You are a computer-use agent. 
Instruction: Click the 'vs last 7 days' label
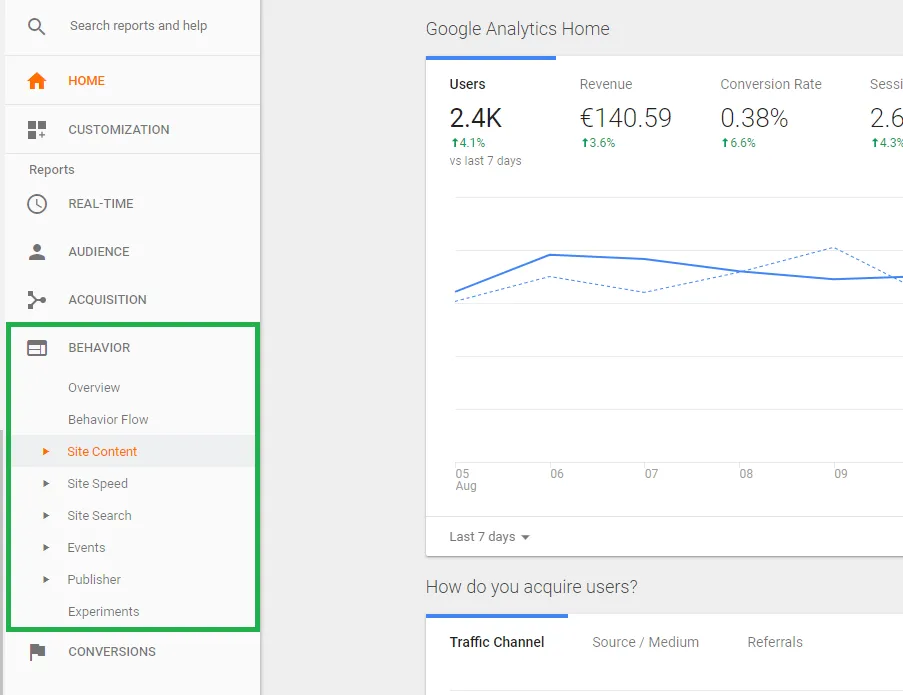pyautogui.click(x=485, y=161)
